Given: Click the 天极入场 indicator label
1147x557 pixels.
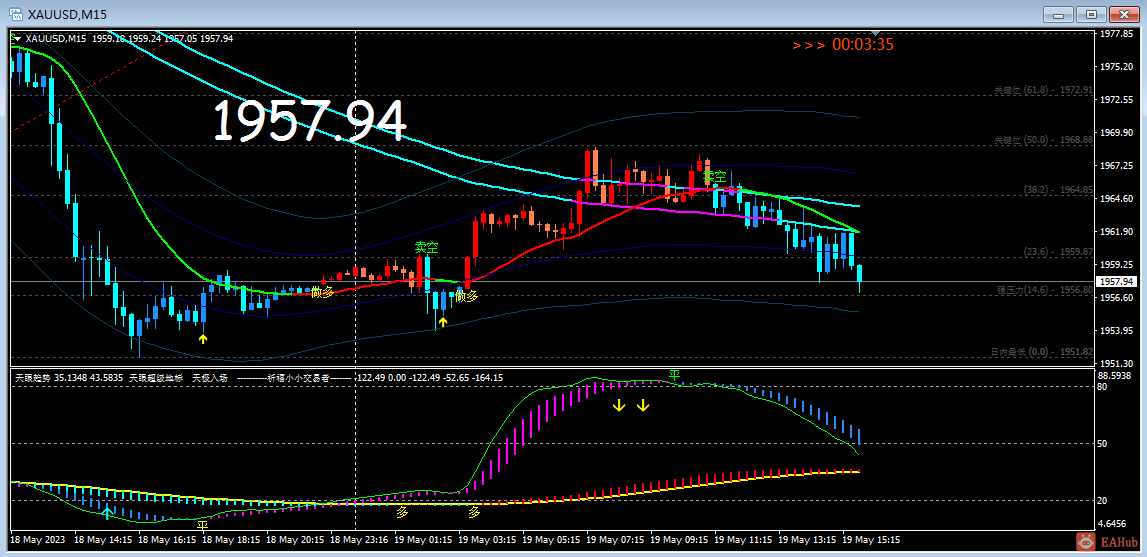Looking at the screenshot, I should pos(210,378).
